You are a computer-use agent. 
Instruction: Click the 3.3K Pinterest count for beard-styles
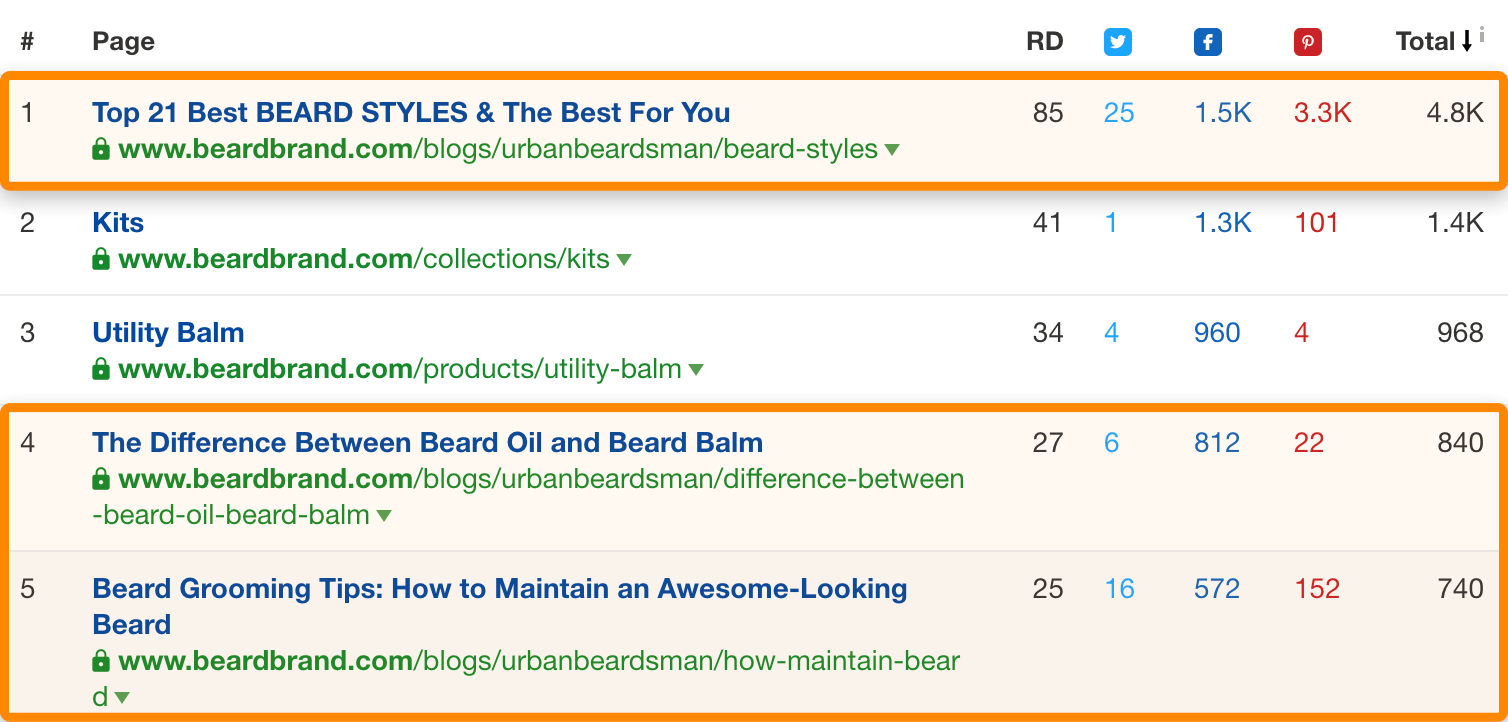click(x=1322, y=112)
